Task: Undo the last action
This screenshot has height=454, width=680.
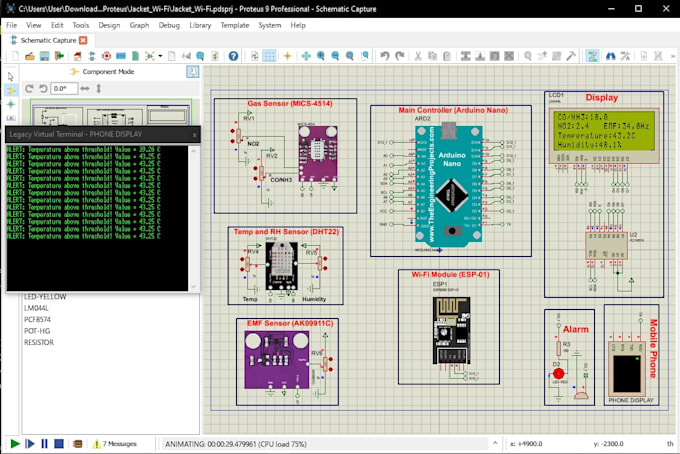Action: pyautogui.click(x=385, y=56)
